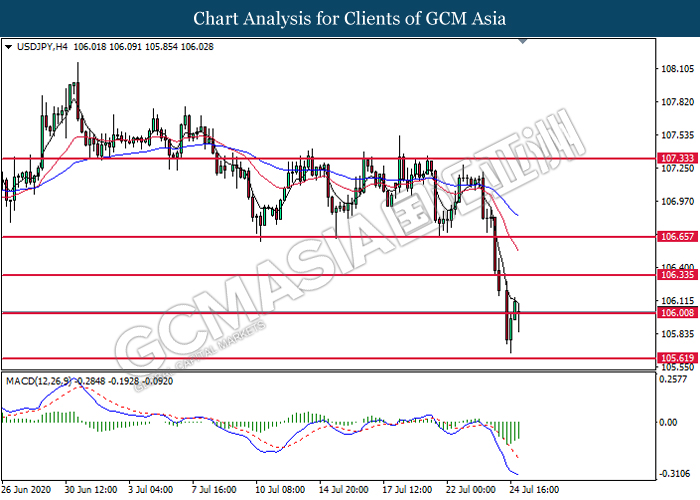Viewport: 700px width, 500px height.
Task: Click the chart shift triangle marker at top
Action: coord(523,42)
